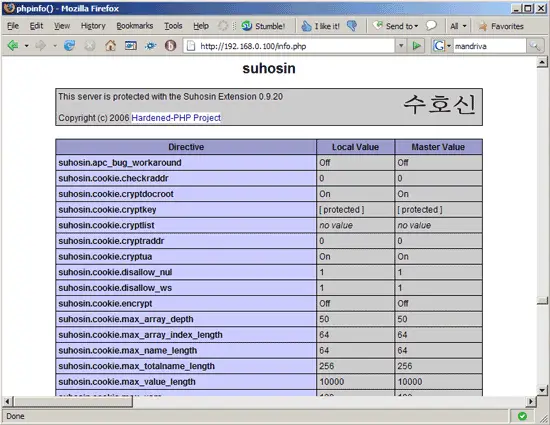Click suhosin.cookie.disallow_nul directive cell
This screenshot has height=425, width=550.
pyautogui.click(x=186, y=272)
